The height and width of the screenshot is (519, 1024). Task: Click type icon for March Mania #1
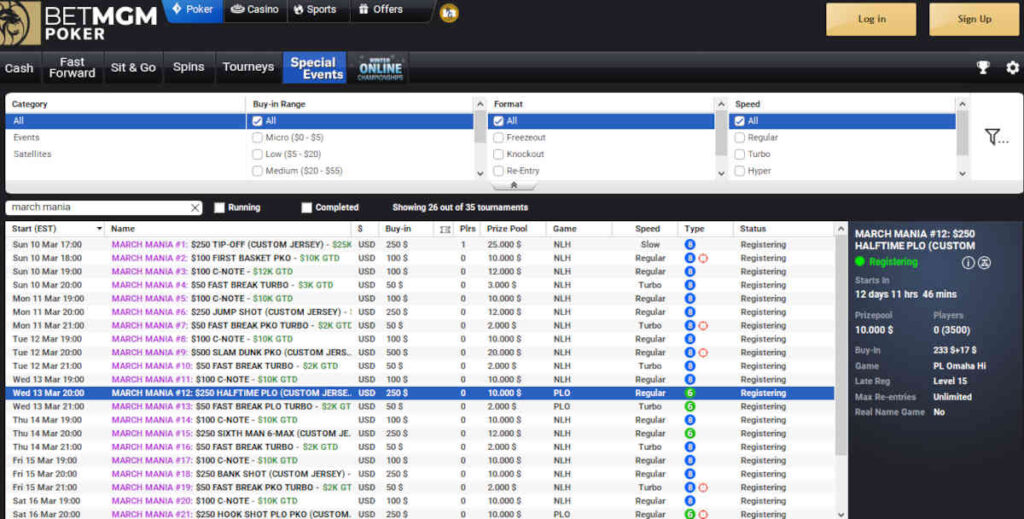tap(690, 244)
